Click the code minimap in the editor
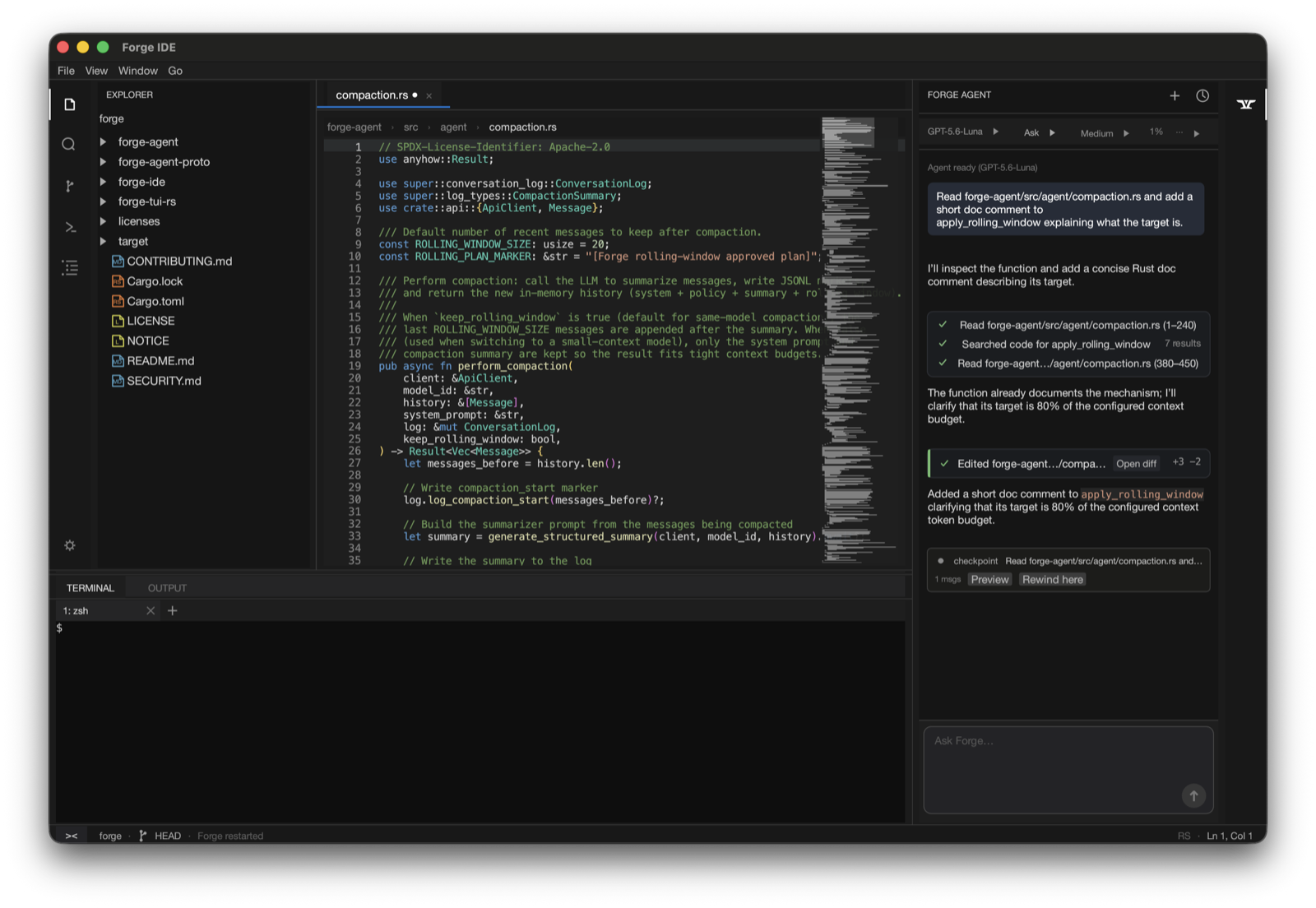Image resolution: width=1316 pixels, height=908 pixels. pyautogui.click(x=861, y=340)
